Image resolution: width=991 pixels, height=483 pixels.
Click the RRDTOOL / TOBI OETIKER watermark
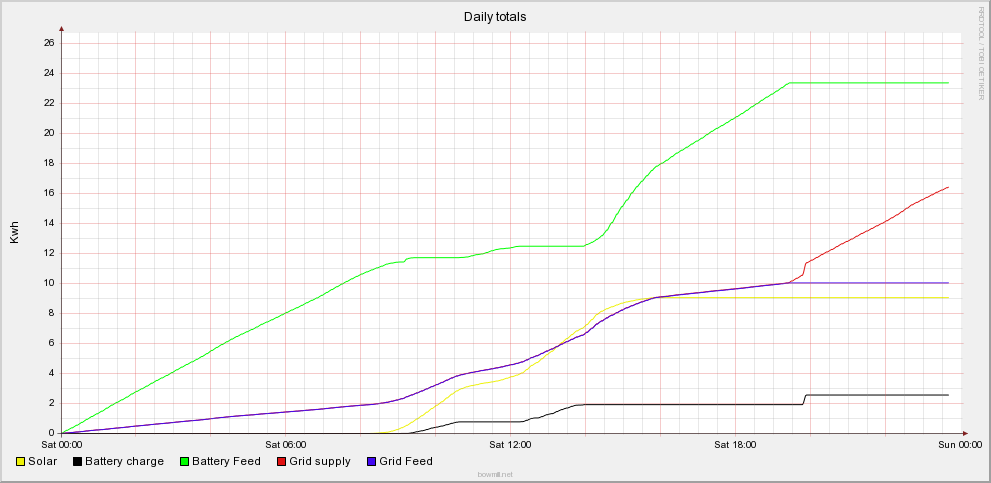click(x=981, y=52)
